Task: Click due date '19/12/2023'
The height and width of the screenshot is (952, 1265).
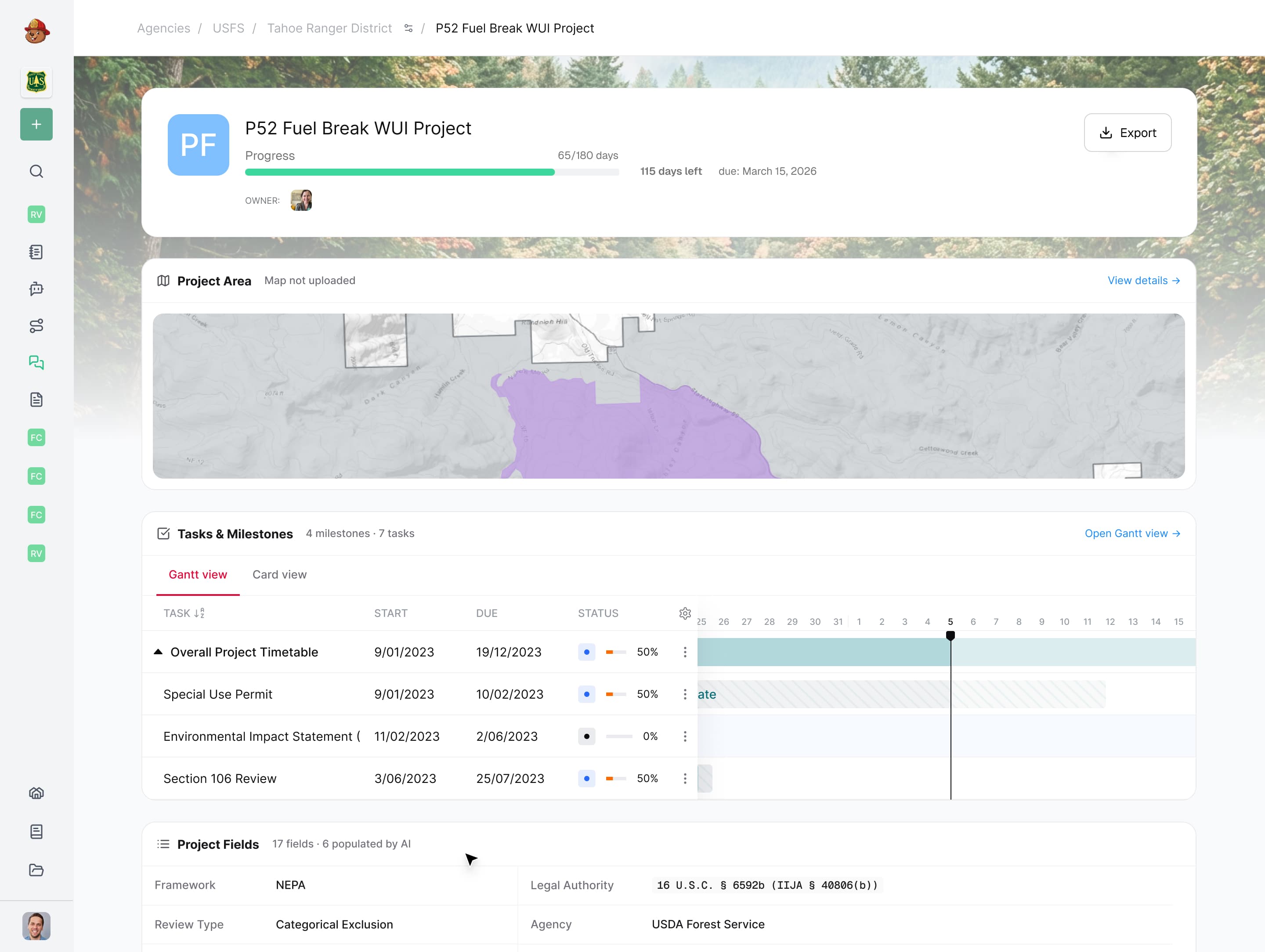Action: click(x=509, y=652)
